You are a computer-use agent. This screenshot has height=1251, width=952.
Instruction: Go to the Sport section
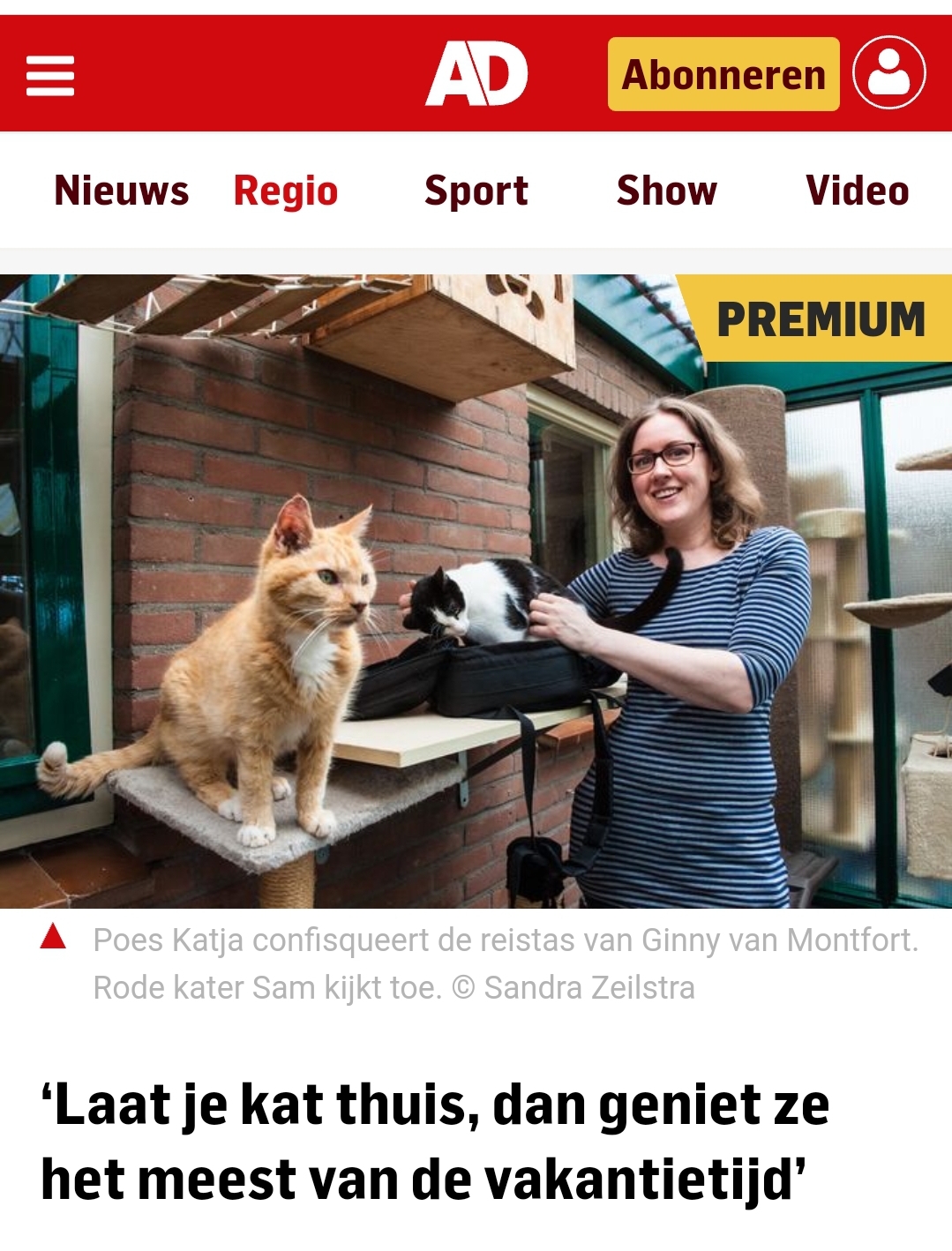(476, 191)
